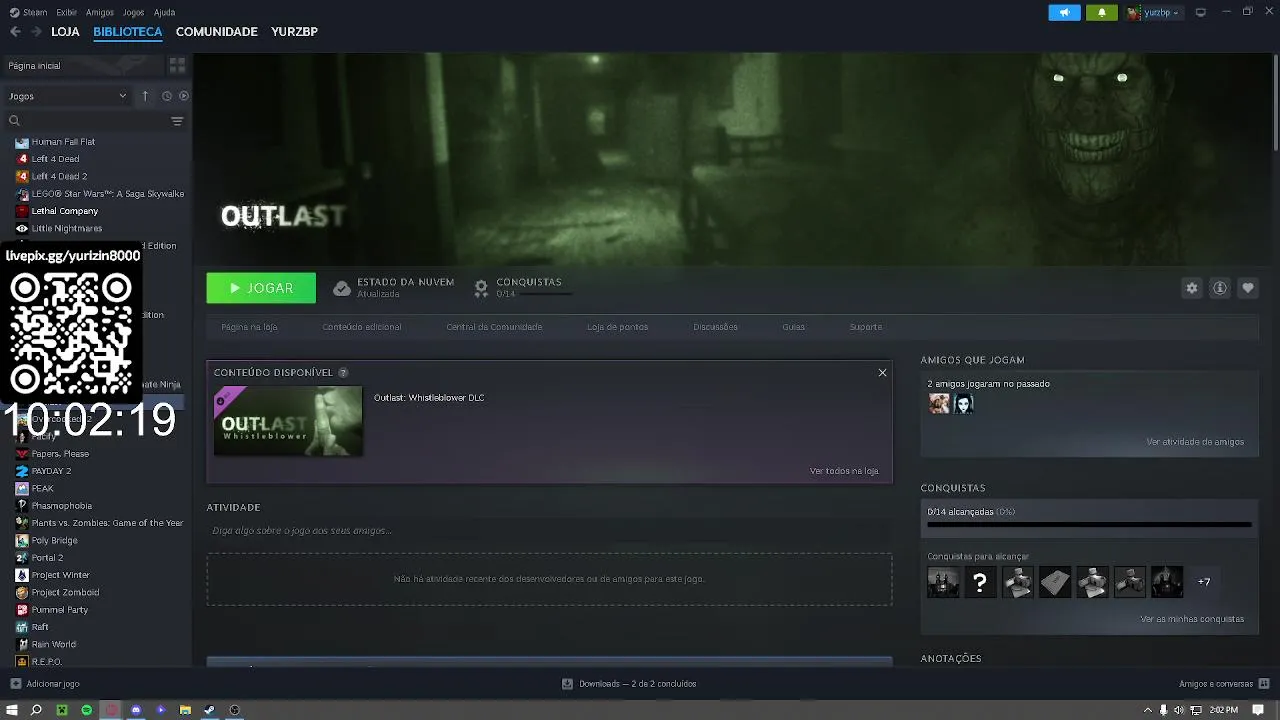Viewport: 1280px width, 720px height.
Task: Click the ready-to-play filter icon
Action: [184, 96]
